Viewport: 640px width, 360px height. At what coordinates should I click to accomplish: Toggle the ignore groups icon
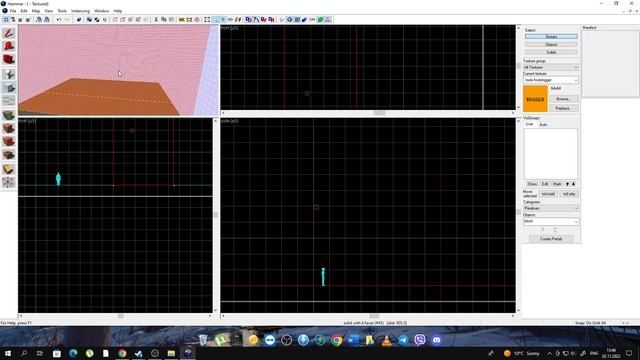coord(105,20)
